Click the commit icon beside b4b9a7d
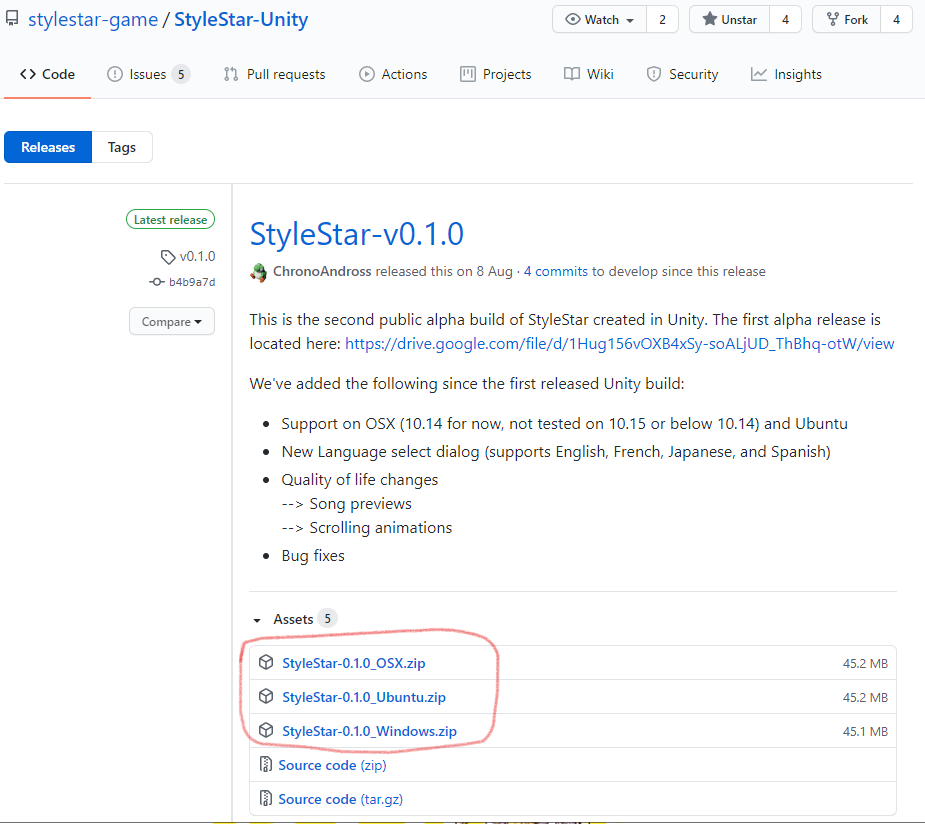This screenshot has height=824, width=925. point(156,282)
